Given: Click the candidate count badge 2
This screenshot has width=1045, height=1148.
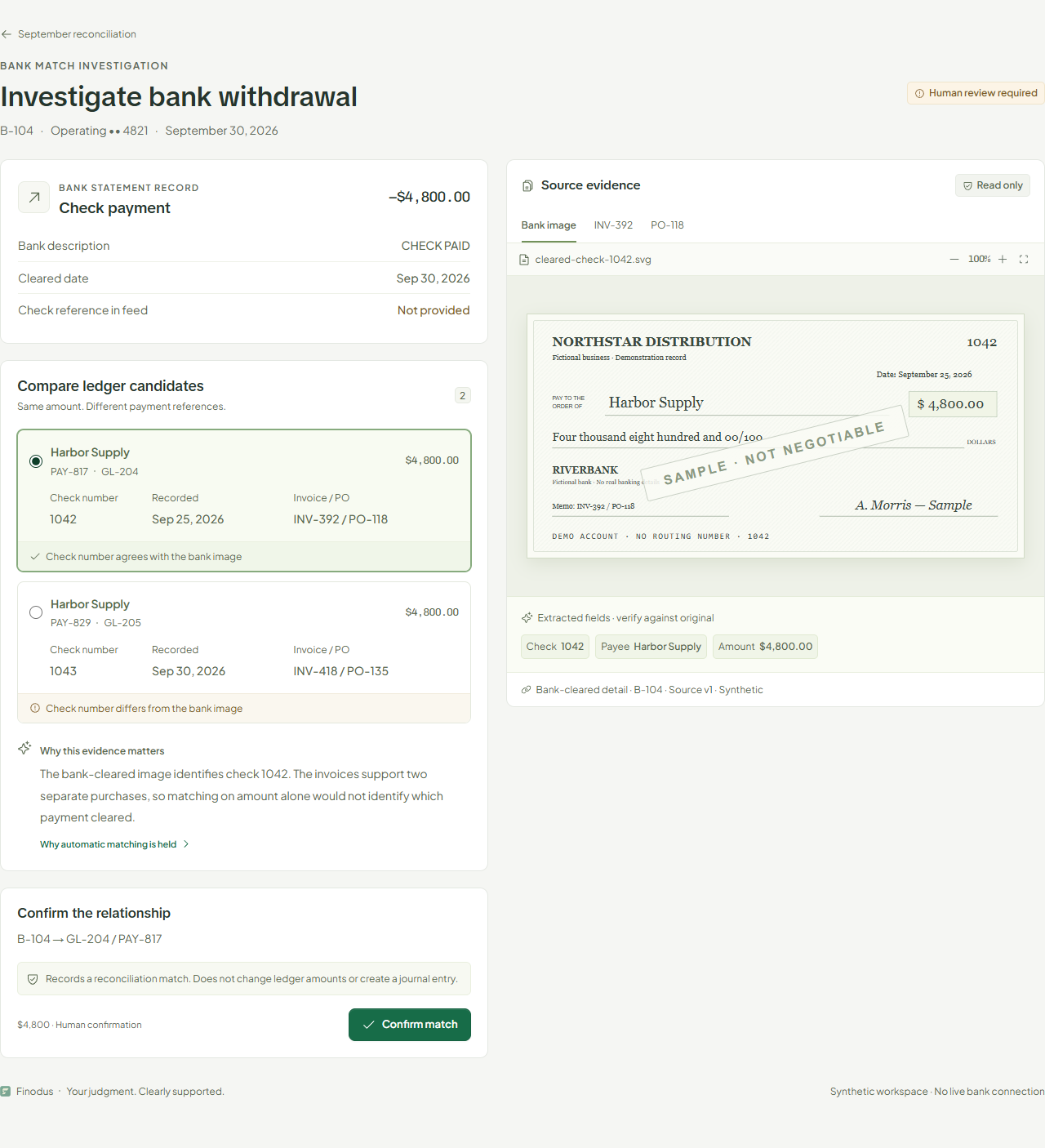Looking at the screenshot, I should click(x=462, y=395).
